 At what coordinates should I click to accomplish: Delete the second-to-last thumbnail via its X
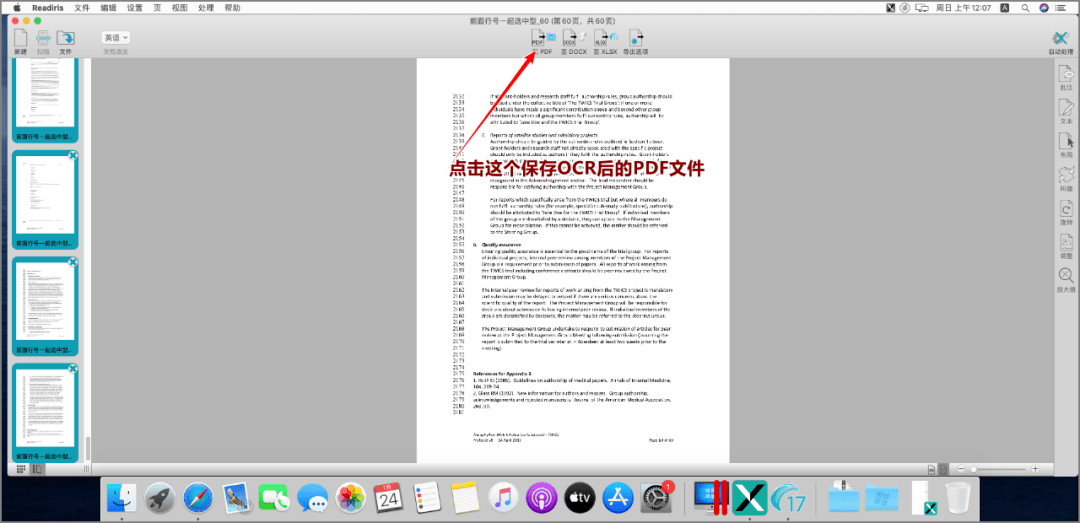pos(72,263)
